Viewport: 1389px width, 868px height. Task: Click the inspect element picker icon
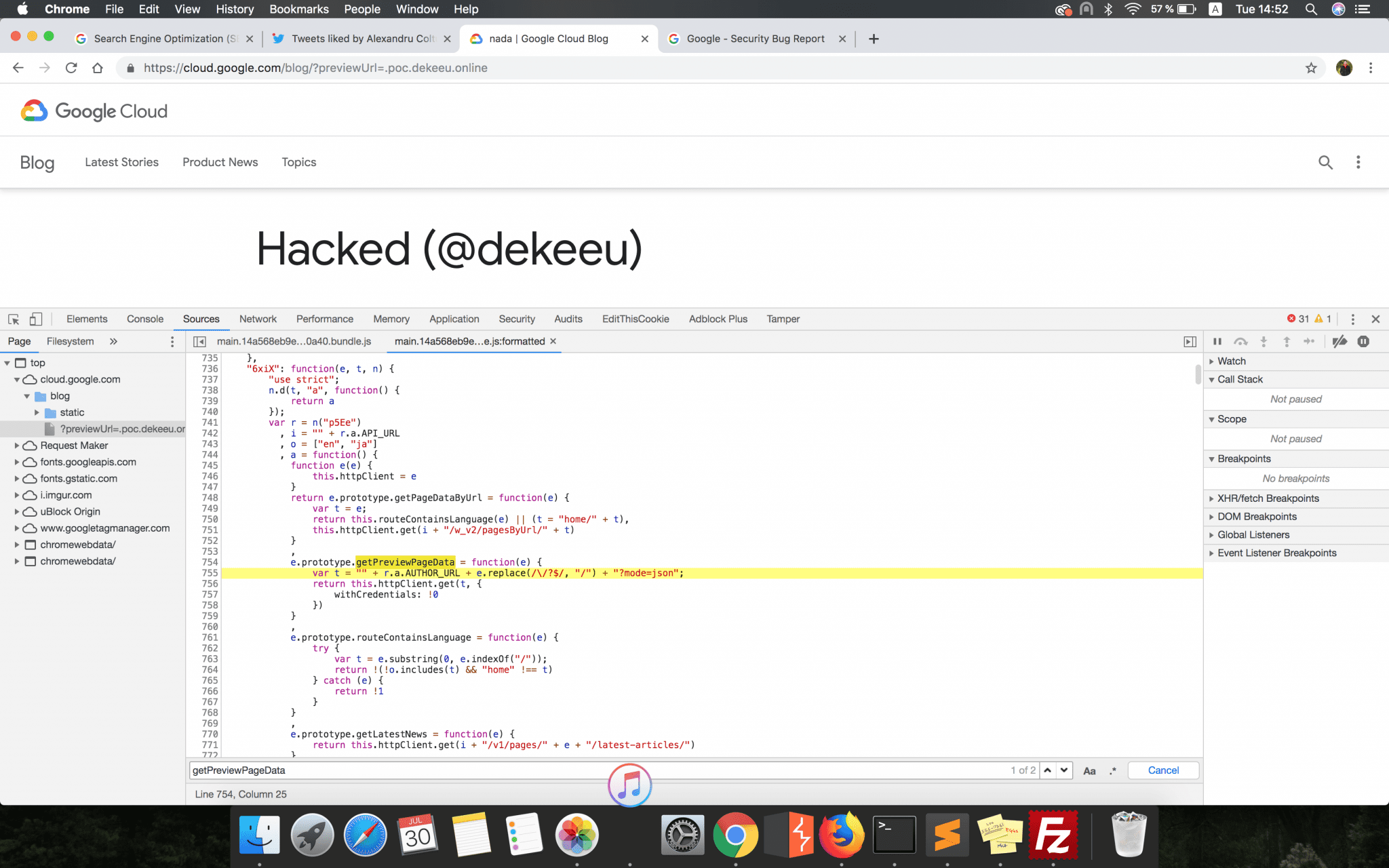14,319
